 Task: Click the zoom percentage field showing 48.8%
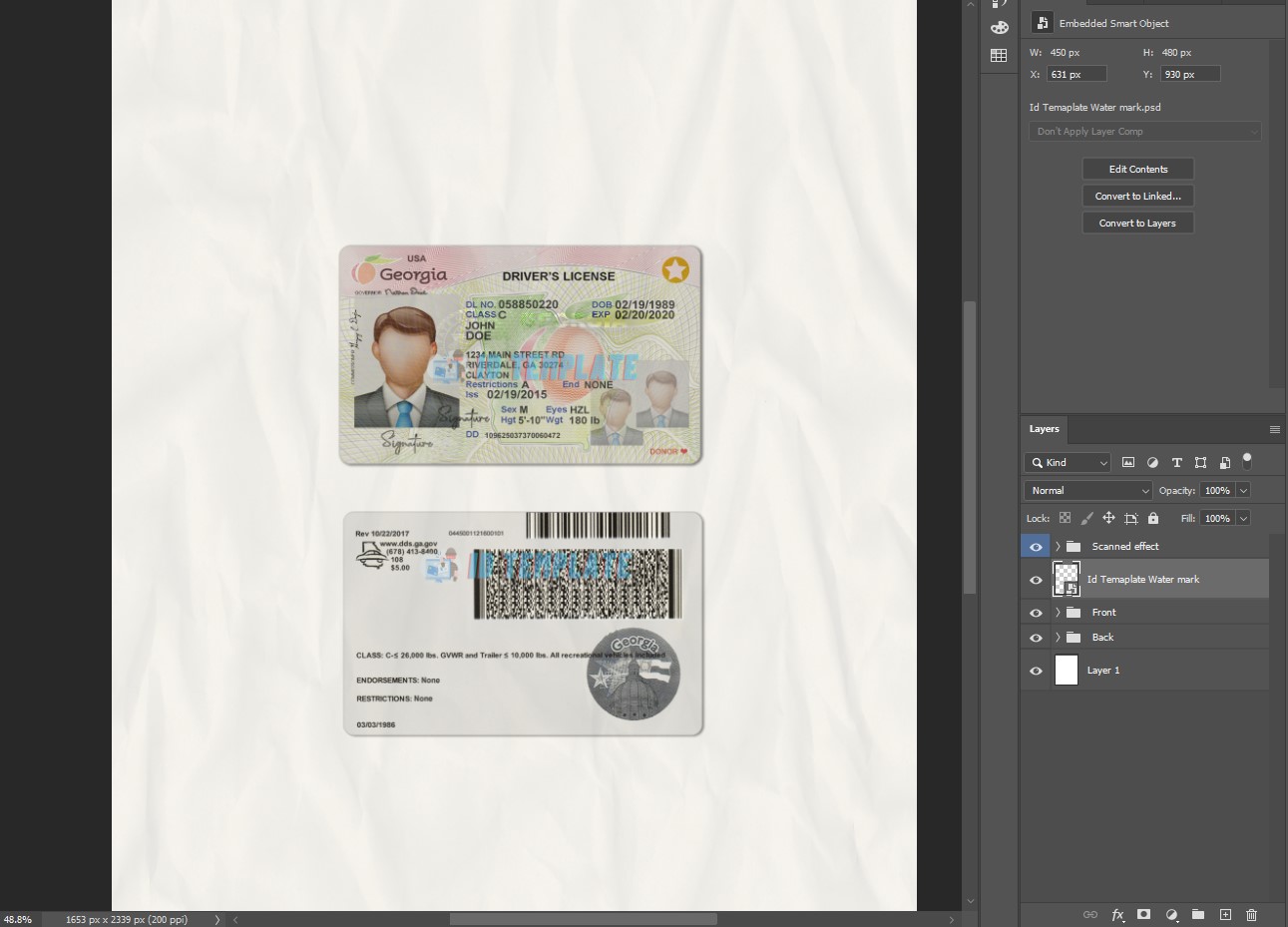tap(18, 919)
